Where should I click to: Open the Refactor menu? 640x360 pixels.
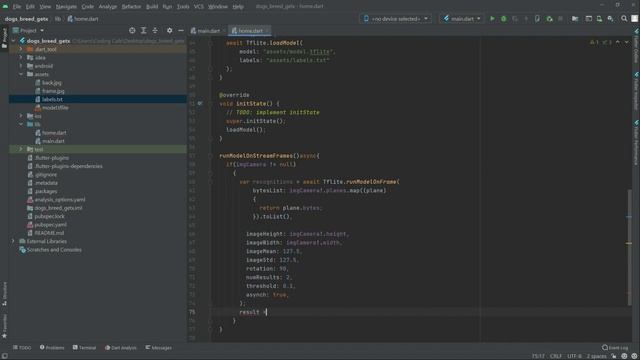click(x=131, y=7)
